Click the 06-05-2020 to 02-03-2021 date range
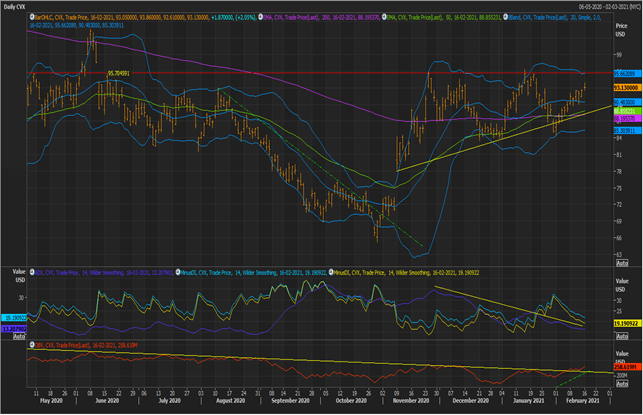Viewport: 643px width, 415px height. click(609, 7)
